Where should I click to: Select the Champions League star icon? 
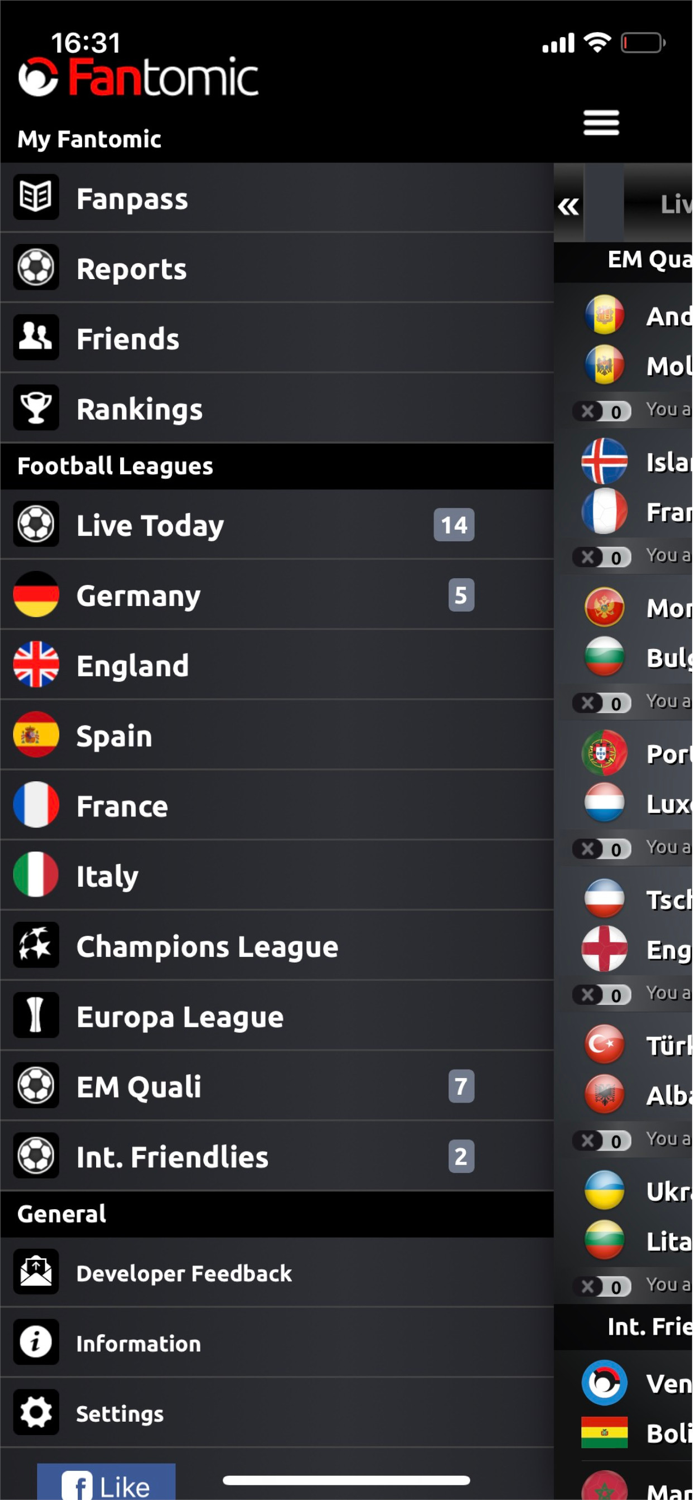tap(36, 946)
